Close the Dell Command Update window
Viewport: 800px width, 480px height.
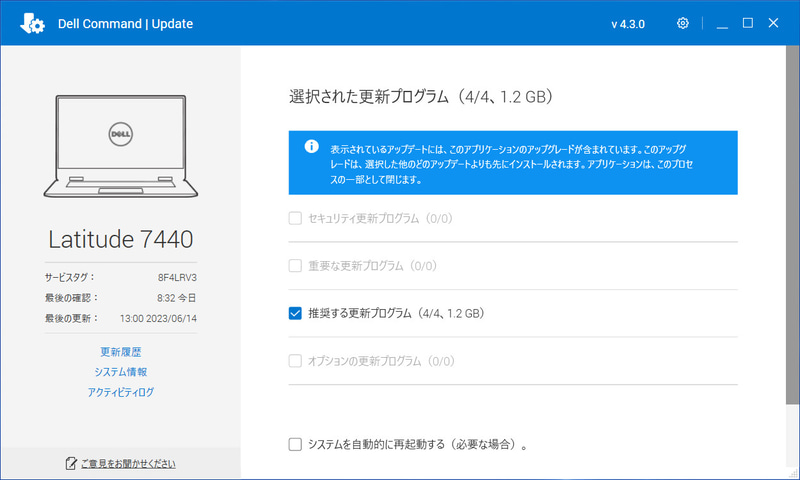pos(773,23)
